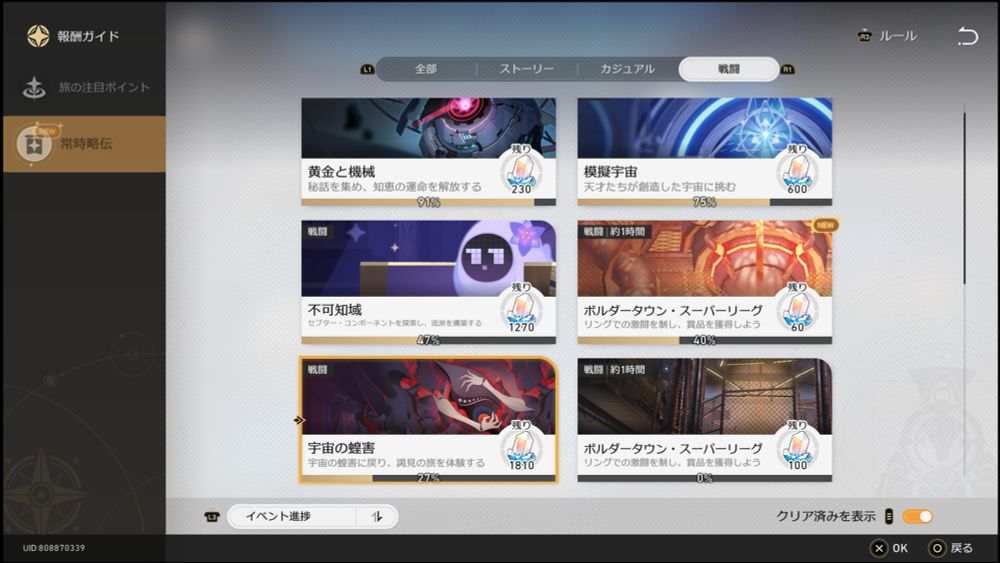The image size is (1000, 563).
Task: Click the jade reward icon showing 1270
Action: coord(521,310)
